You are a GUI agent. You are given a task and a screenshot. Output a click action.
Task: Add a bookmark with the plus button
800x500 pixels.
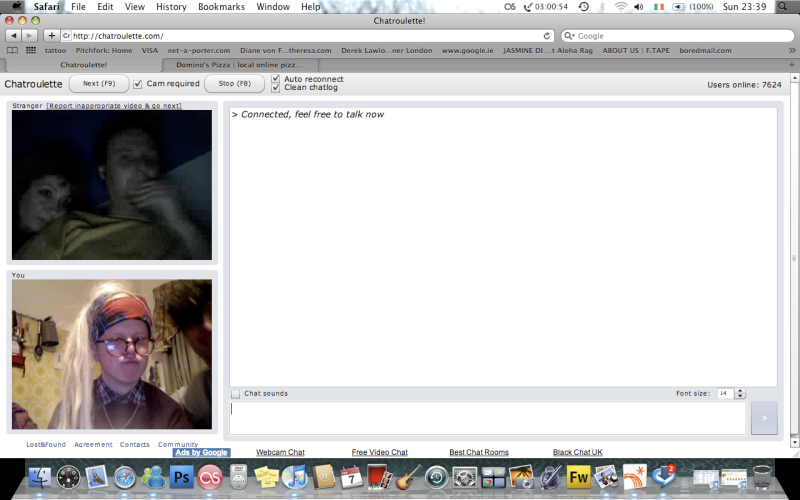[51, 36]
